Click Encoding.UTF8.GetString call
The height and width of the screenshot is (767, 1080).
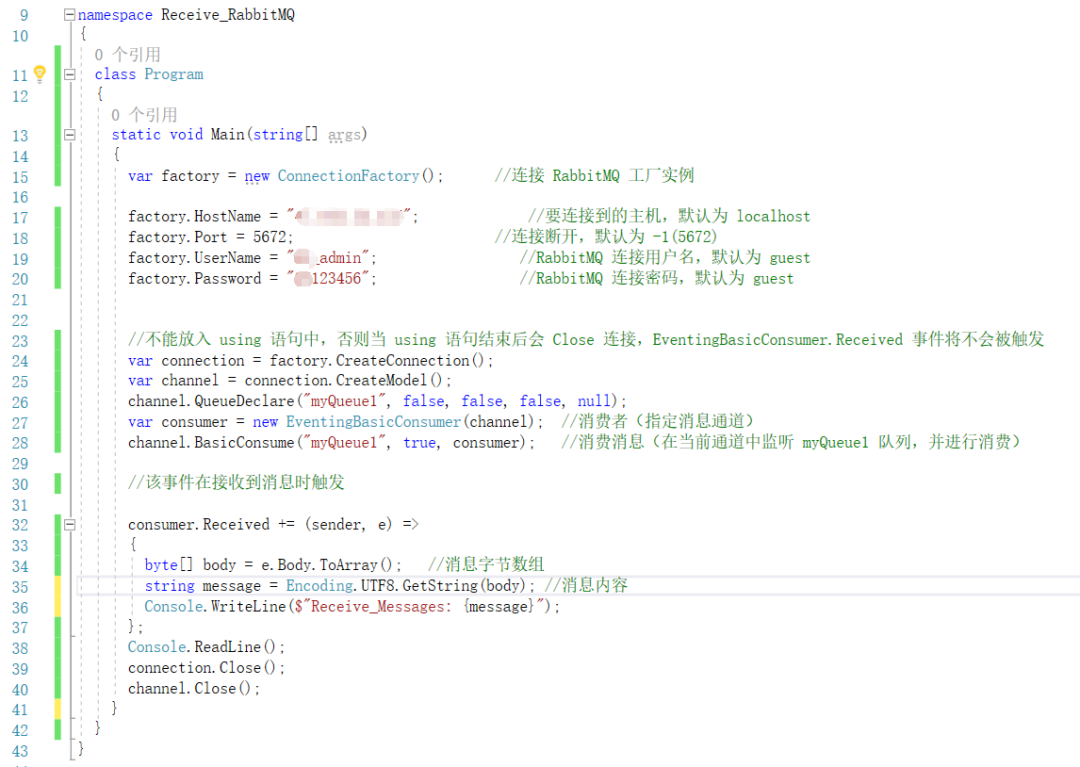[x=406, y=586]
